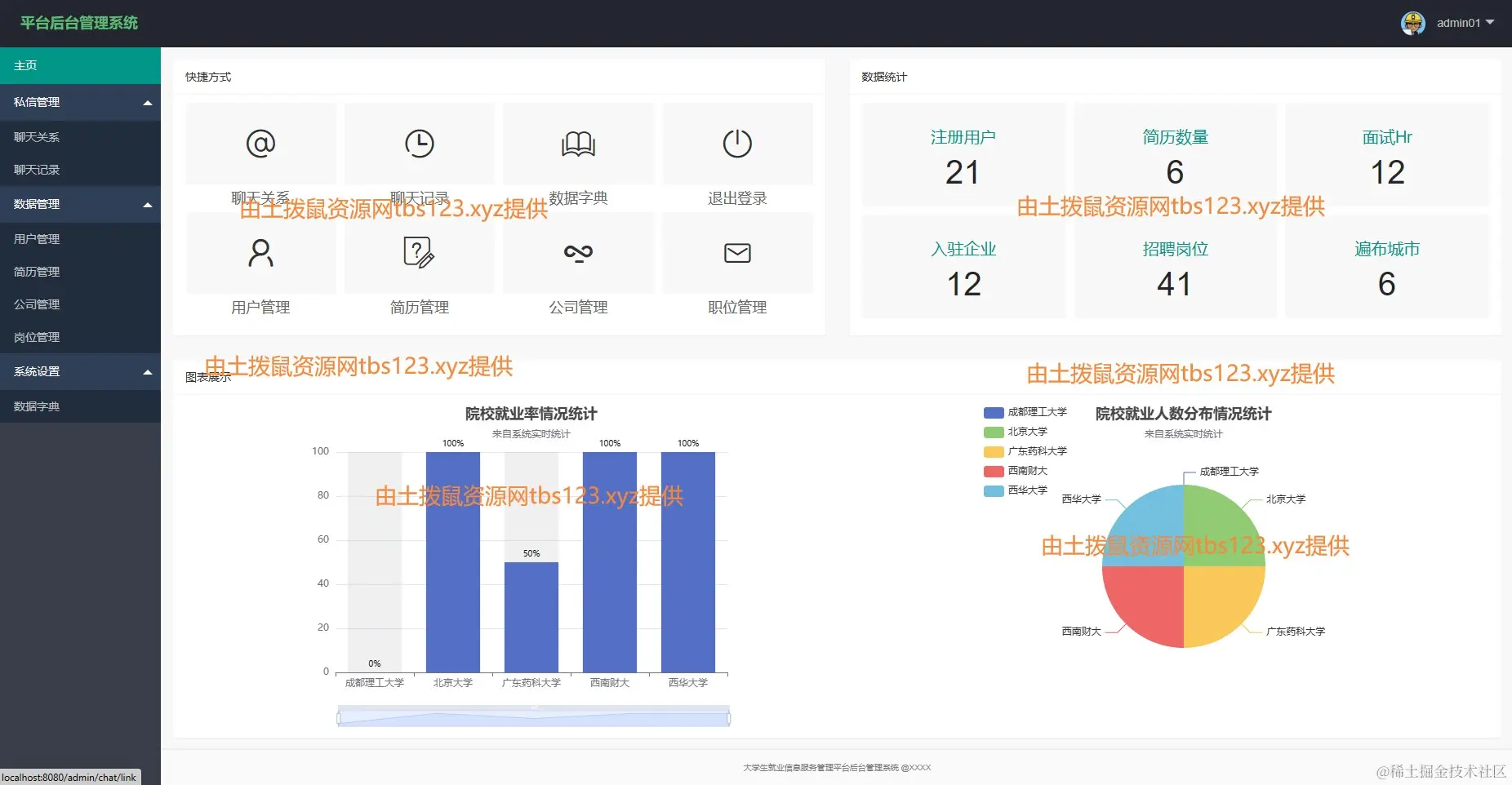Click the 快捷方式 panel header
The image size is (1512, 785).
coord(208,77)
